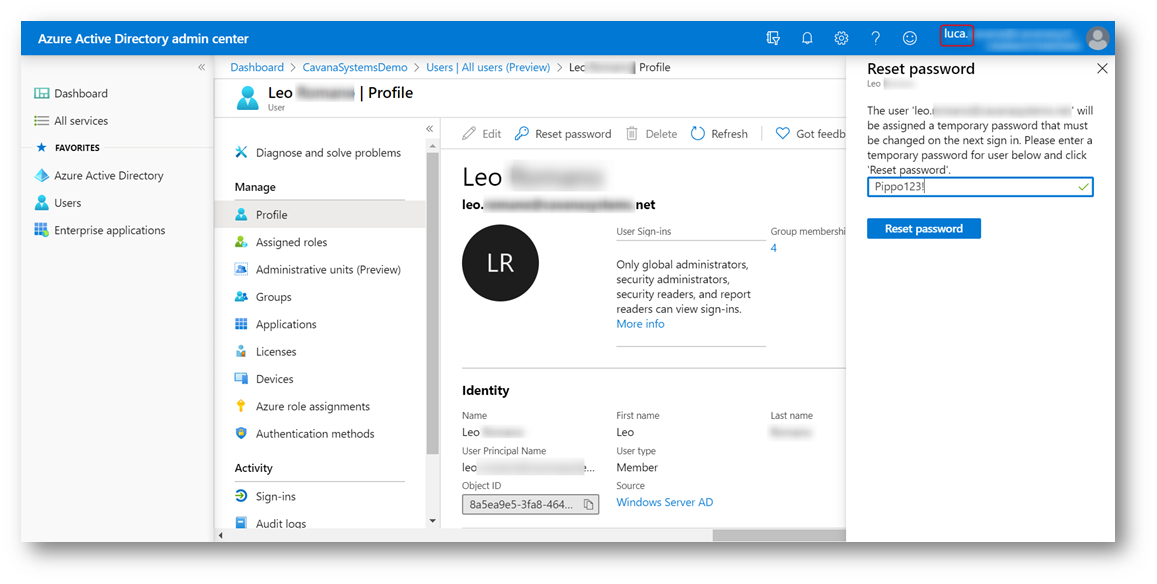The image size is (1157, 584).
Task: Open Diagnose and solve problems
Action: (319, 152)
